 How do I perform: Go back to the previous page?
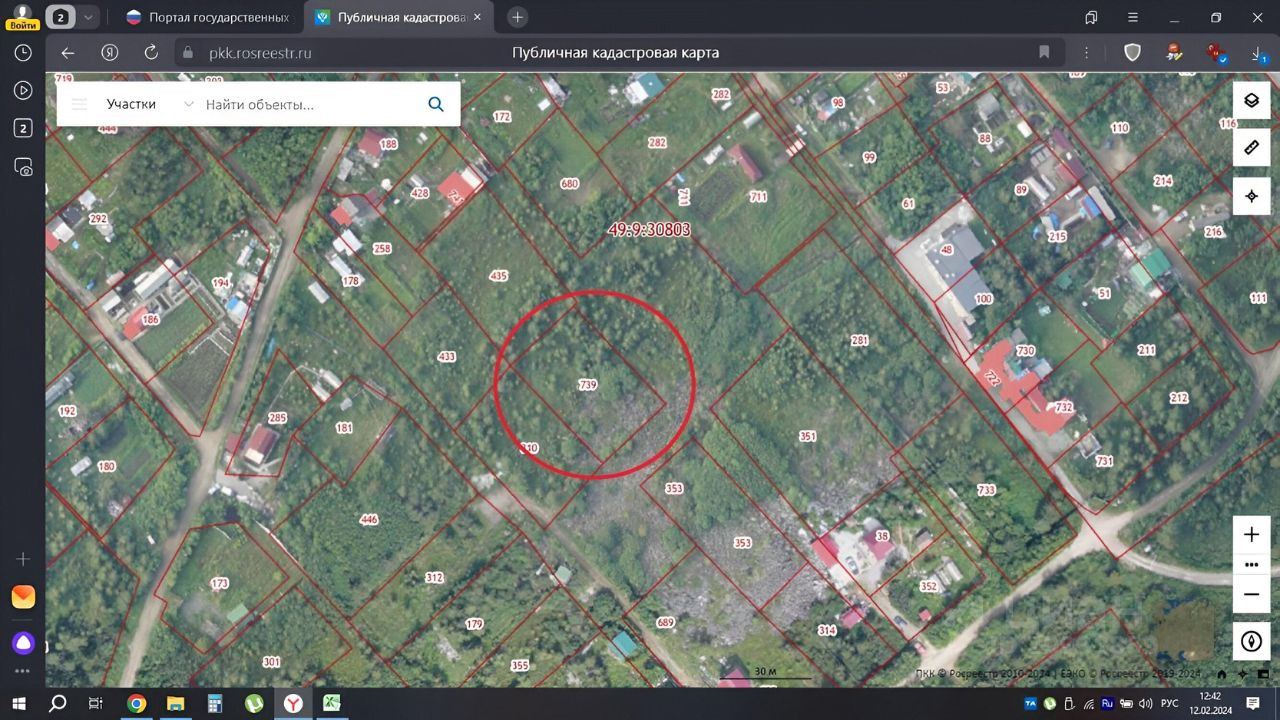point(68,53)
